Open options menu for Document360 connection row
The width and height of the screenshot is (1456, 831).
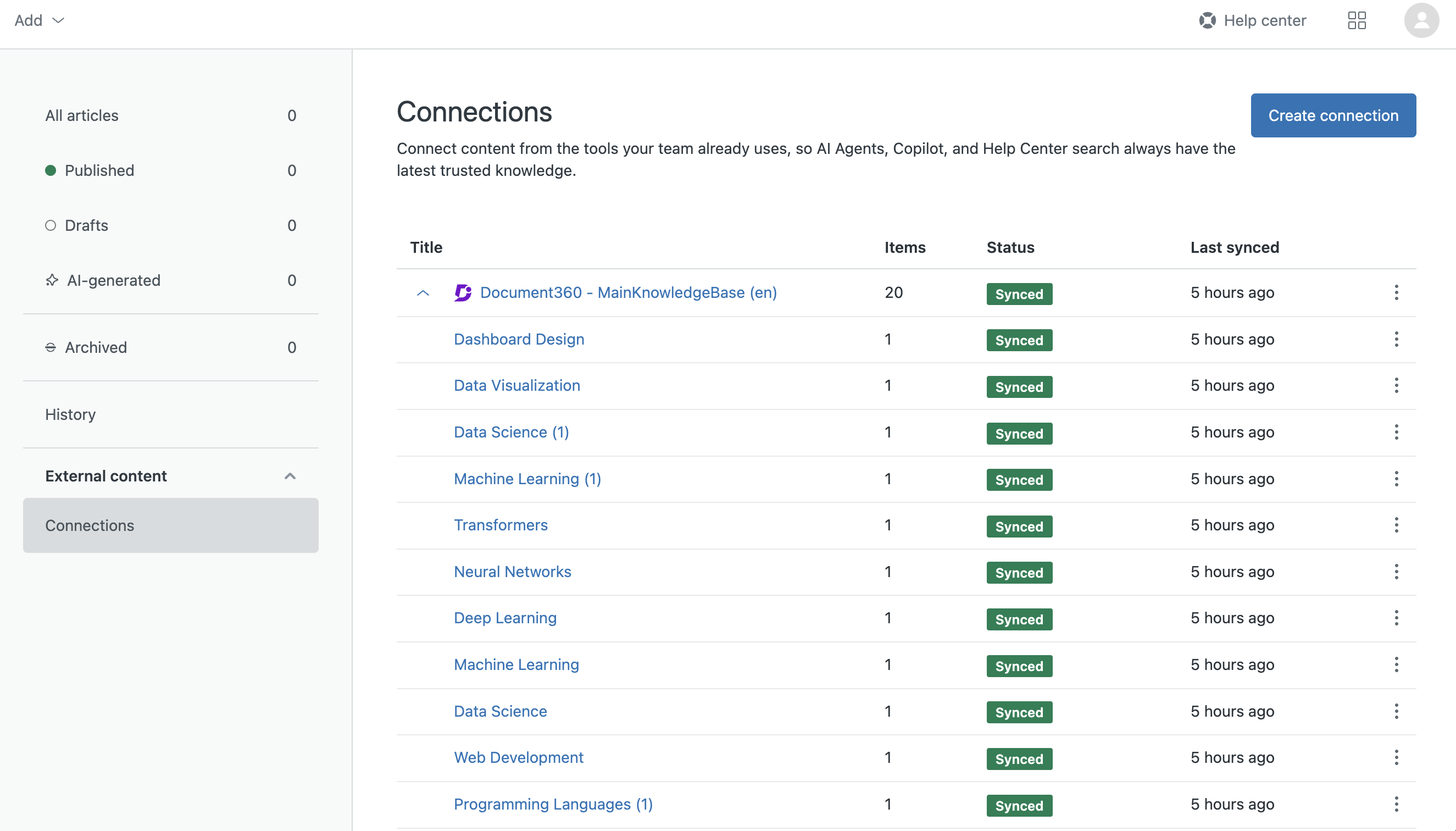point(1396,293)
